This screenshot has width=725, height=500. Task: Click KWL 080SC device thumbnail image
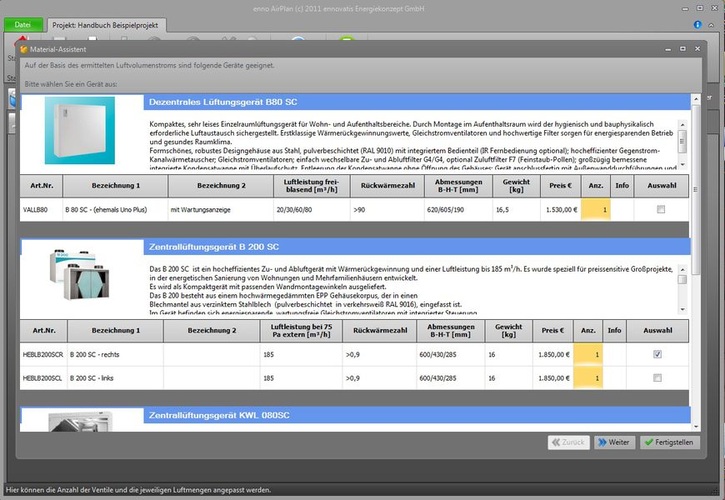tap(80, 421)
